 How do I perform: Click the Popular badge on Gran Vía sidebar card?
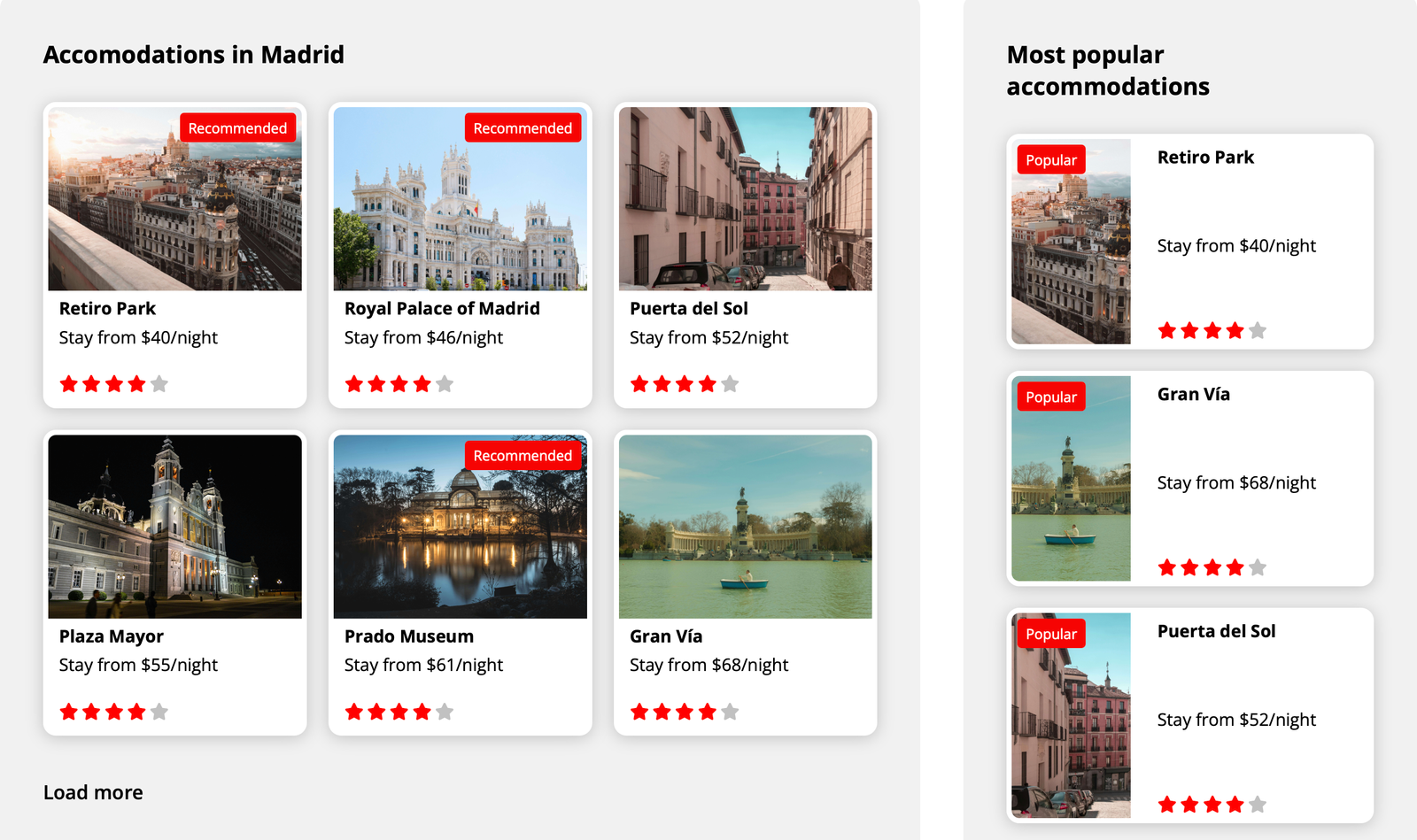coord(1051,397)
